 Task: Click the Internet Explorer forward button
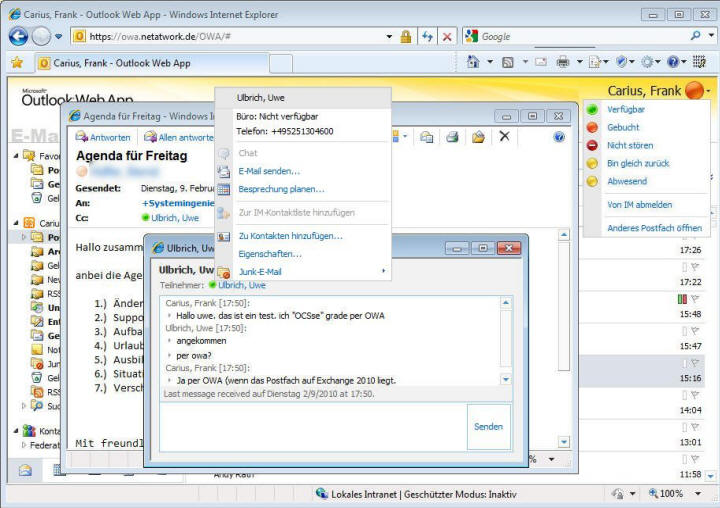pyautogui.click(x=41, y=36)
